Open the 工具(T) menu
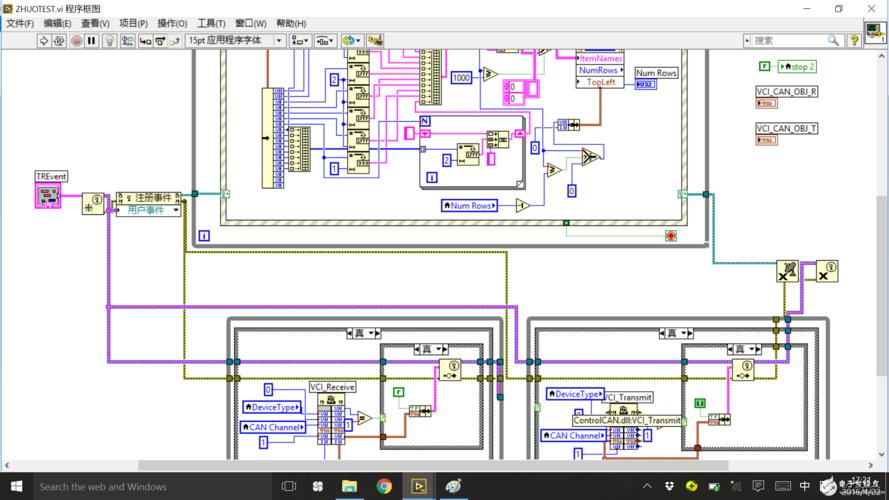 211,23
